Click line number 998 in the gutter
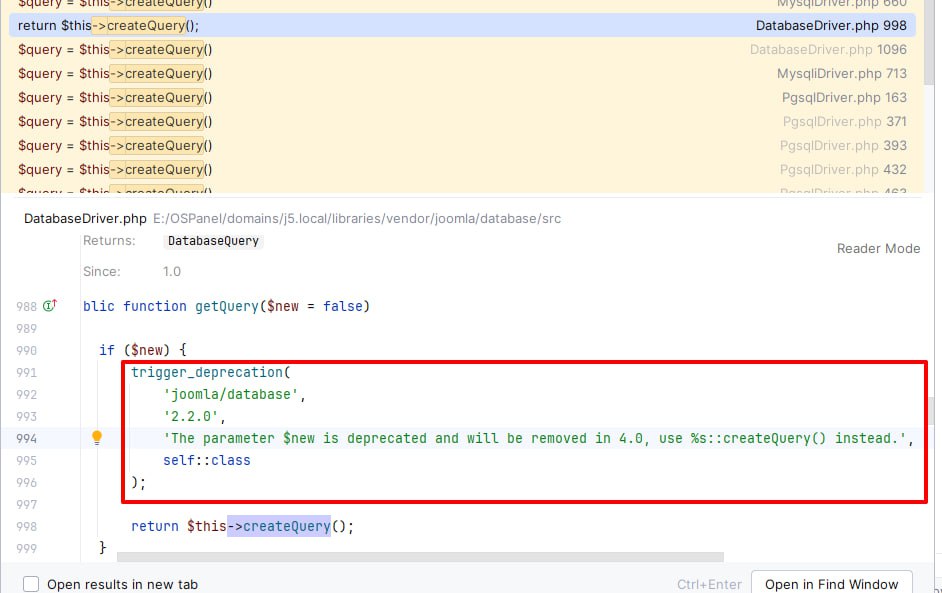 26,526
